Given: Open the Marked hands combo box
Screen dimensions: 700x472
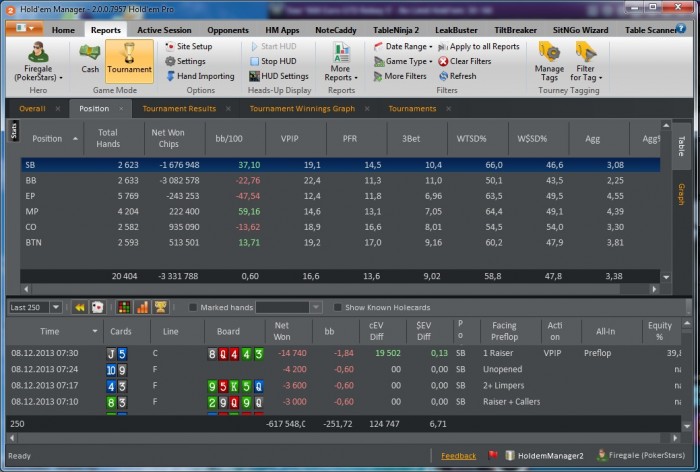Looking at the screenshot, I should [x=288, y=307].
